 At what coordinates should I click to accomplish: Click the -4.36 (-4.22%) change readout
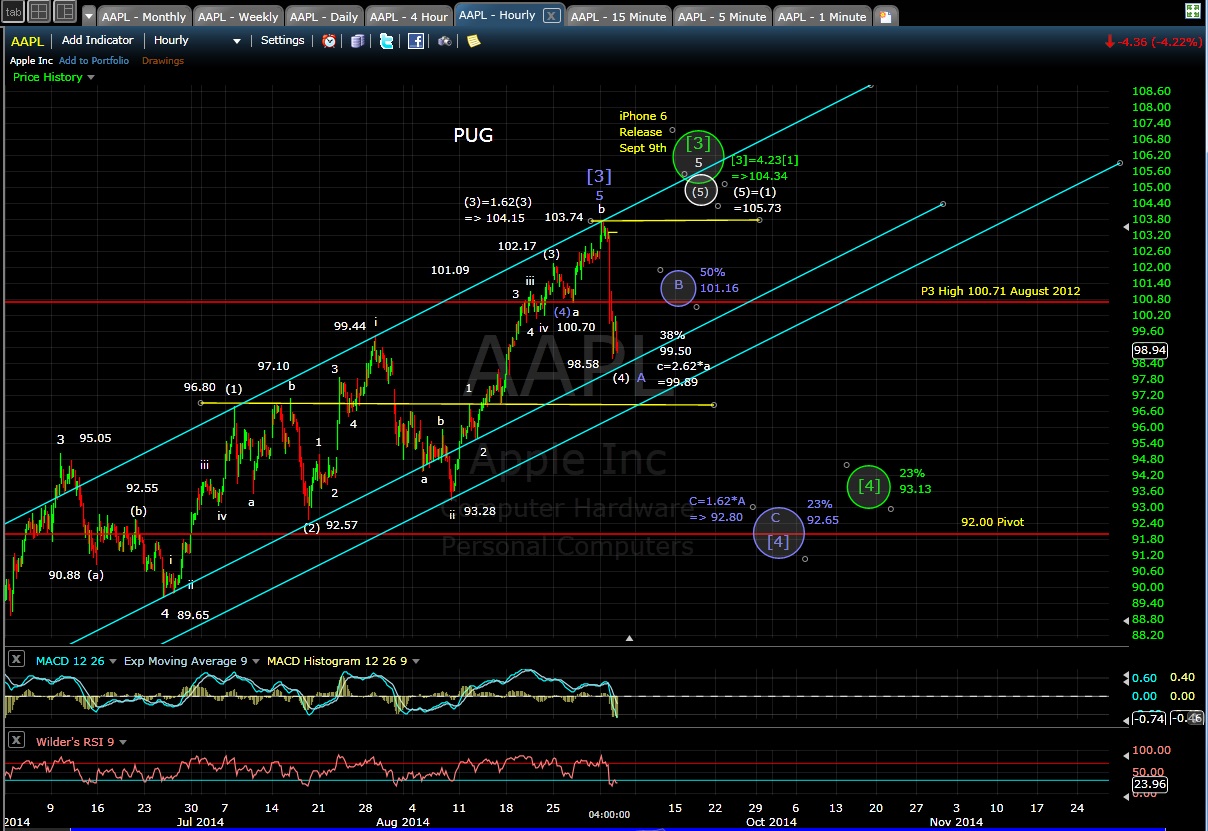(1153, 41)
